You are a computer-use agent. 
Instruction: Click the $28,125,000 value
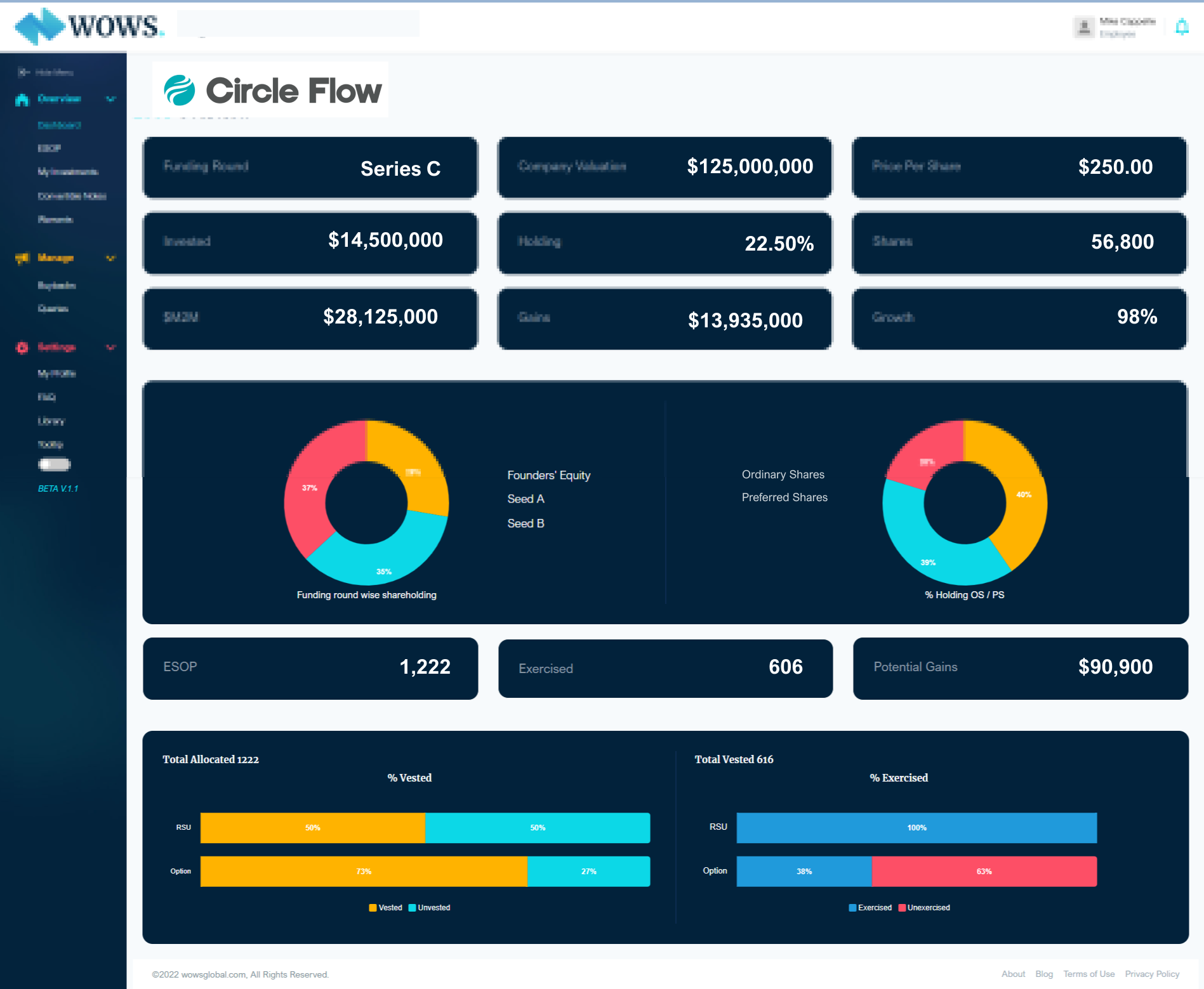(381, 317)
